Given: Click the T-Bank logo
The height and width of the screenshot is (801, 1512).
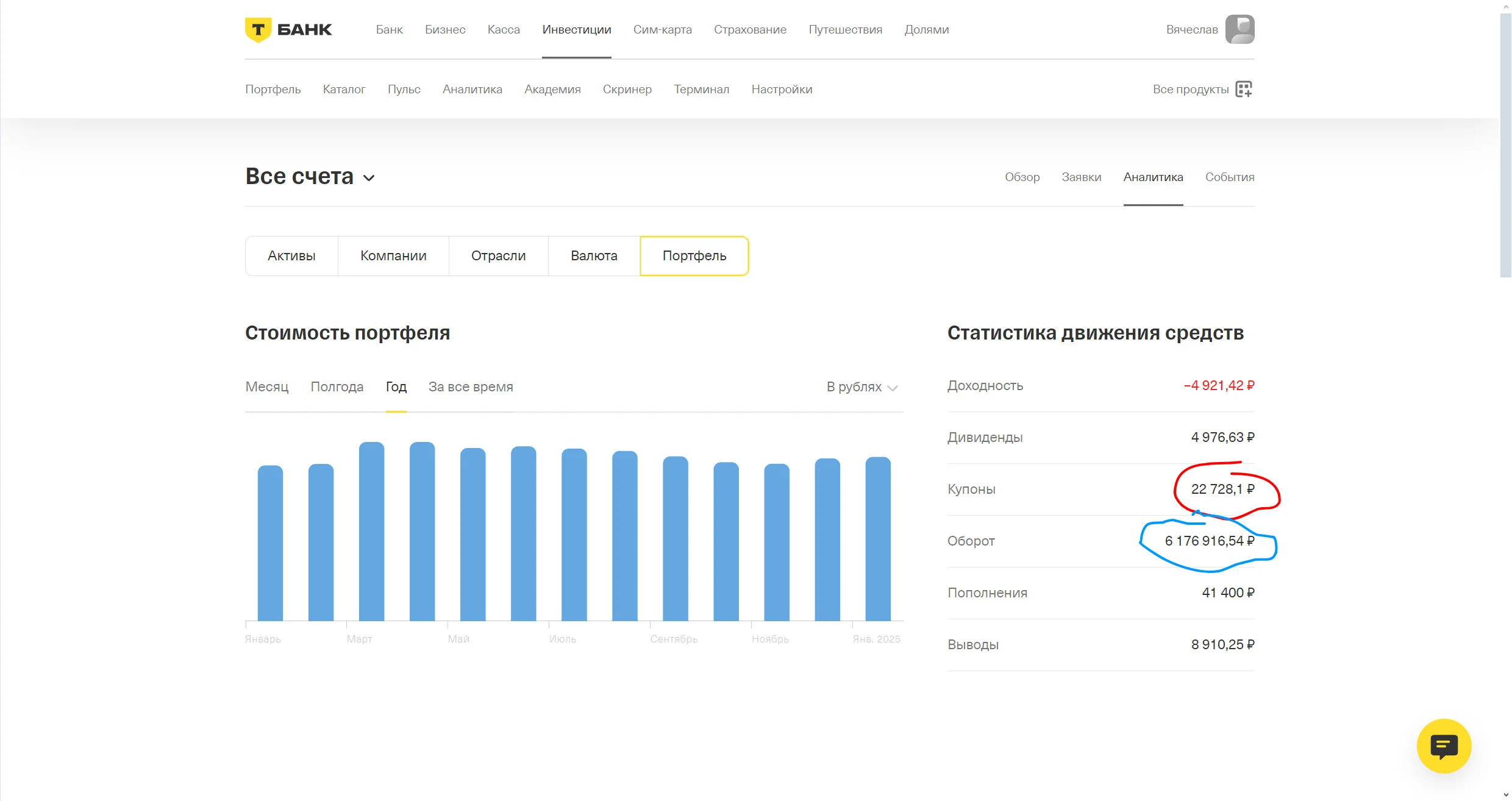Looking at the screenshot, I should (x=288, y=29).
